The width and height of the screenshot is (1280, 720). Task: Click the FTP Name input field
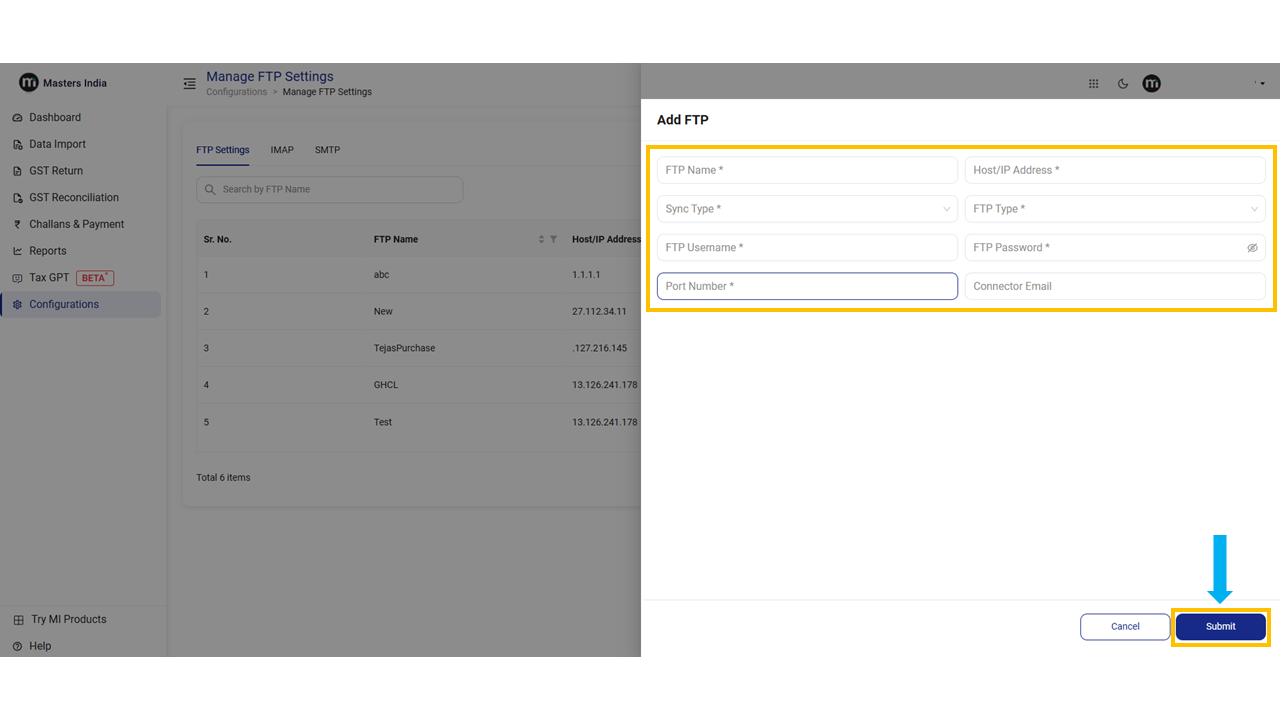click(x=807, y=170)
